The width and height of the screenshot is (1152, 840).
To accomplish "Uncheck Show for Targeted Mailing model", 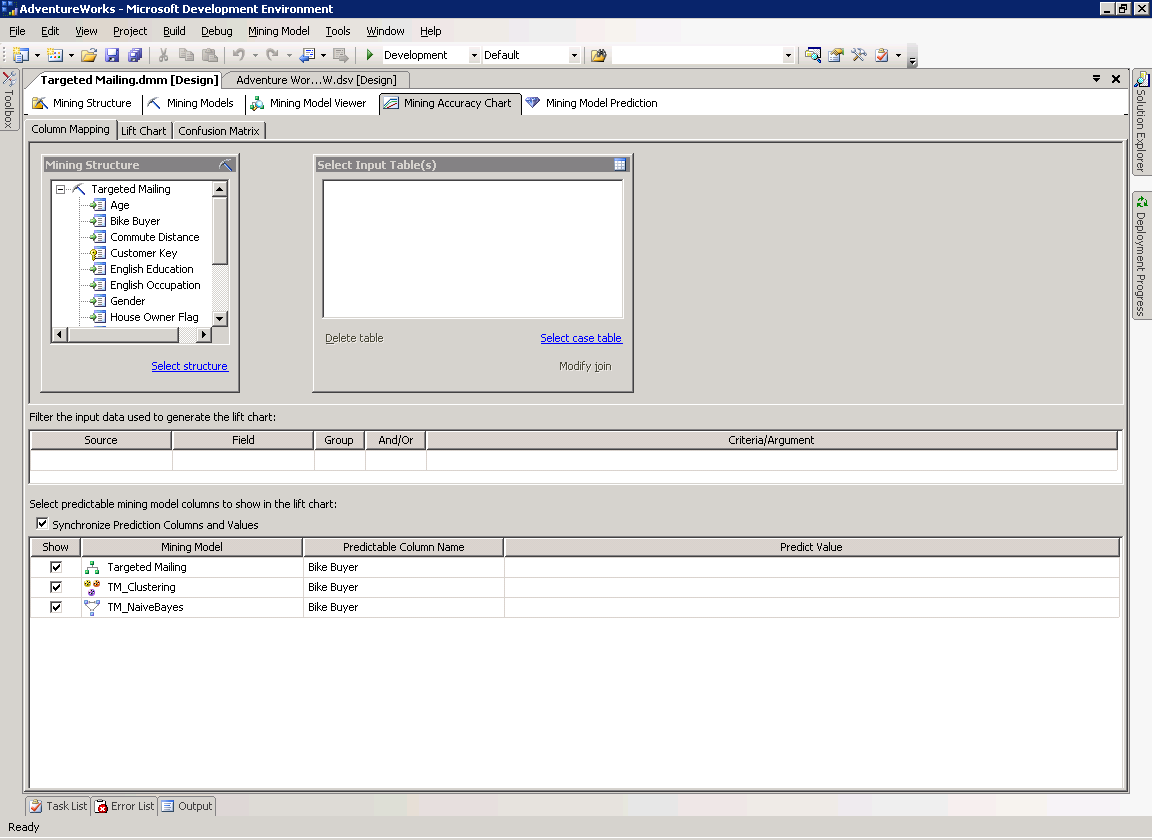I will pos(56,567).
